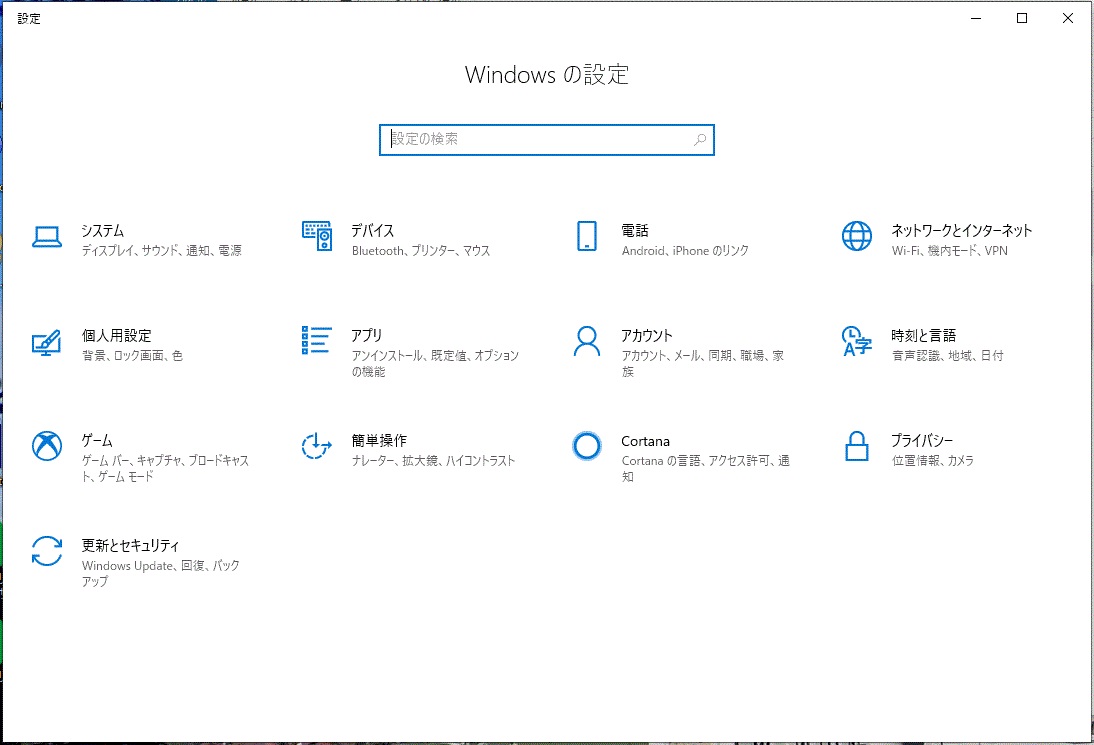Focus the 設定の検索 search field
1094x745 pixels.
547,140
